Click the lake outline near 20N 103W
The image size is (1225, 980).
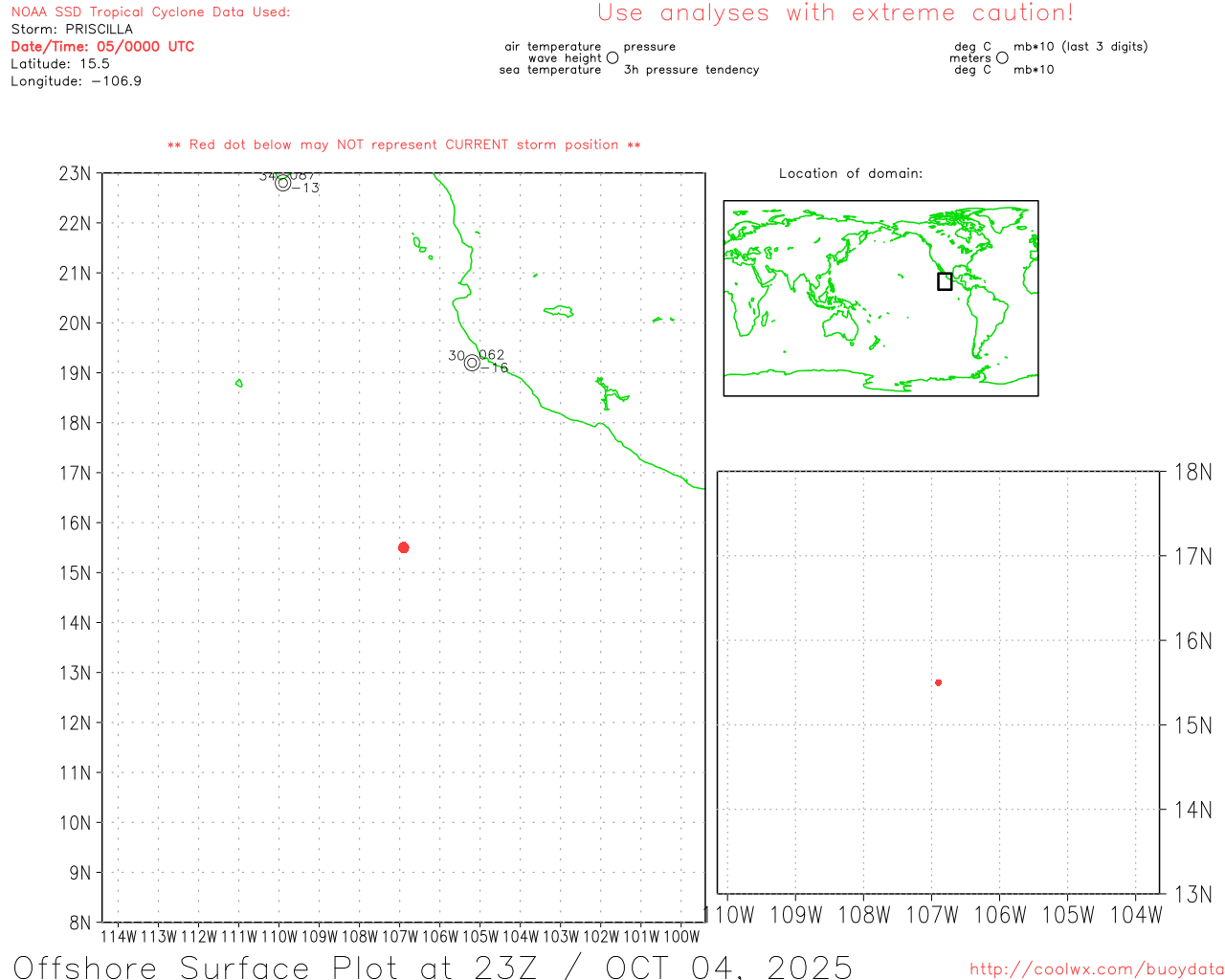coord(559,311)
